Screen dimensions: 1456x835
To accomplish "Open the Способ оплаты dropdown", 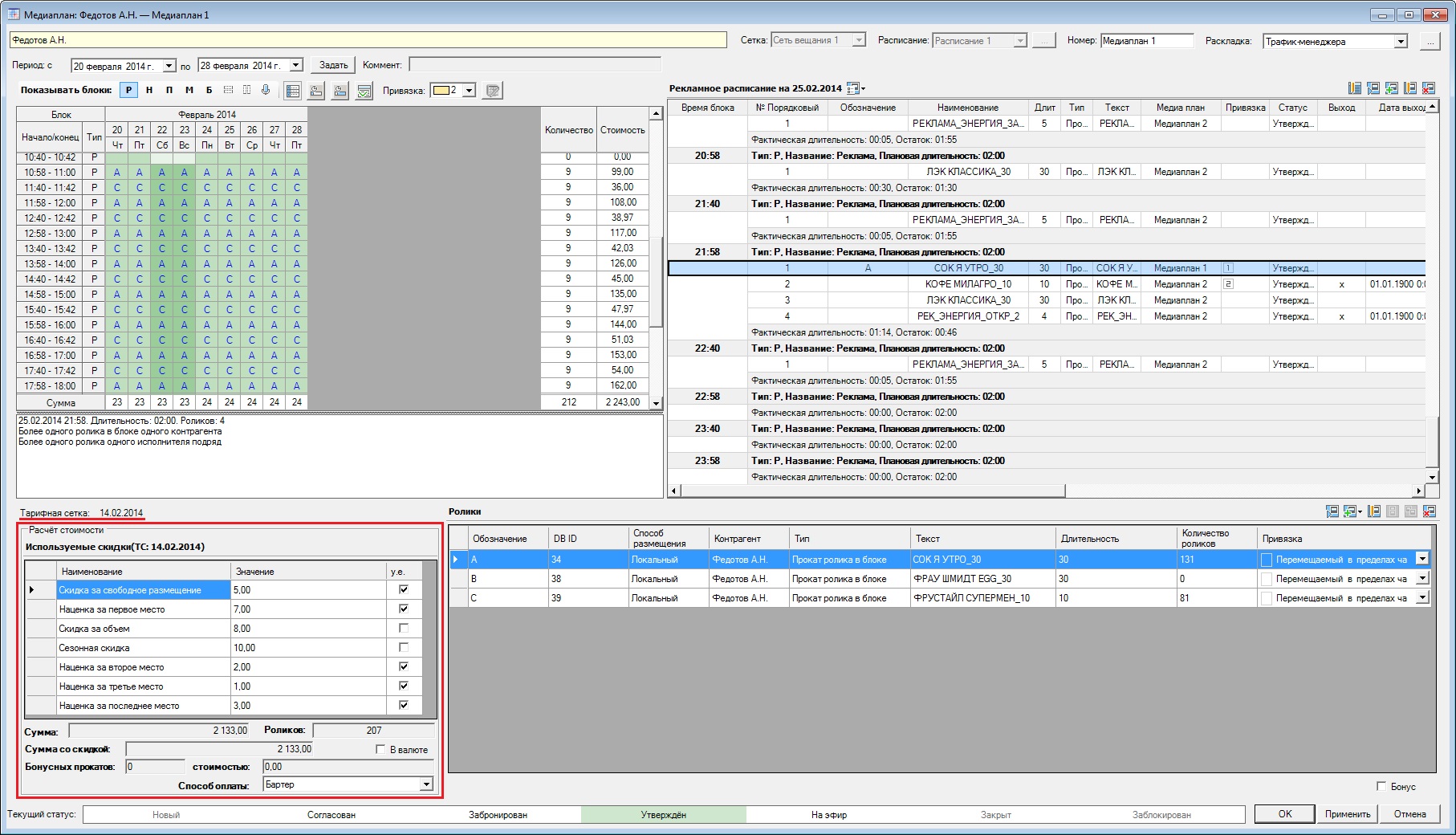I will pos(426,784).
